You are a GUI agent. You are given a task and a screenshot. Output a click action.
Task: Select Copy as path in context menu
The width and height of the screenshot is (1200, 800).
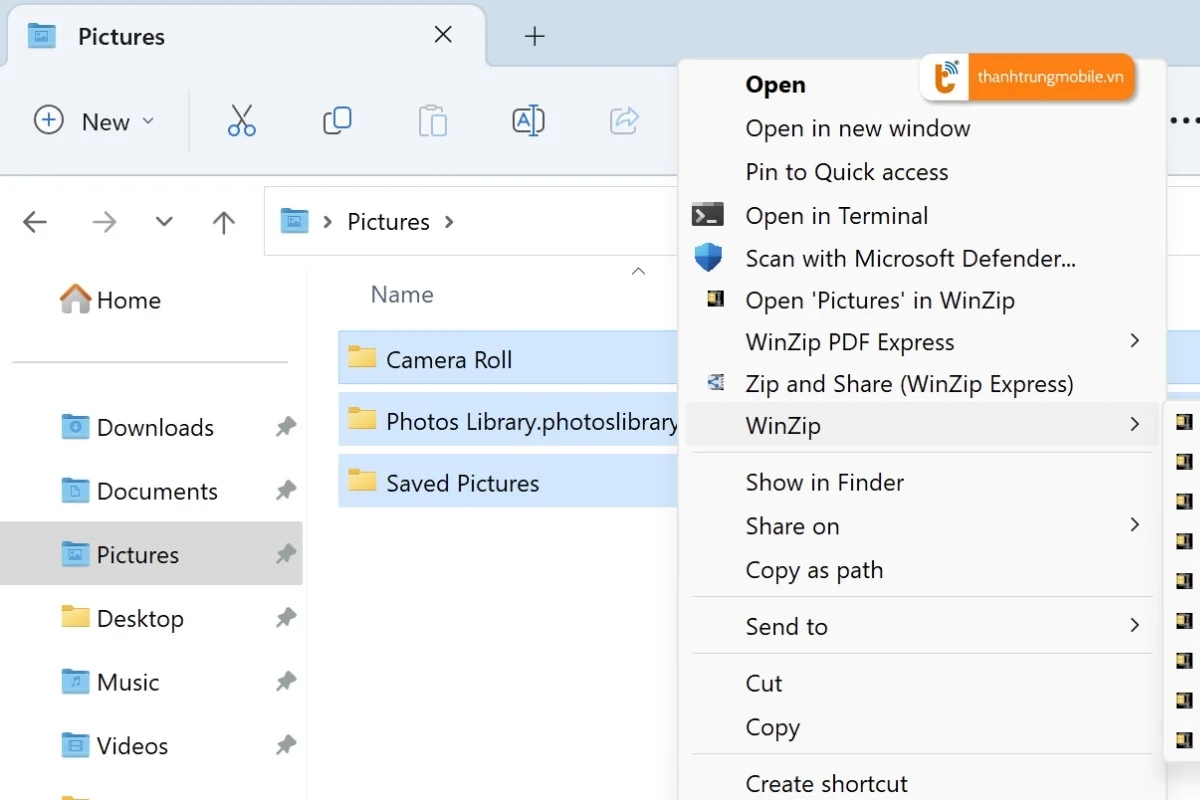point(814,570)
